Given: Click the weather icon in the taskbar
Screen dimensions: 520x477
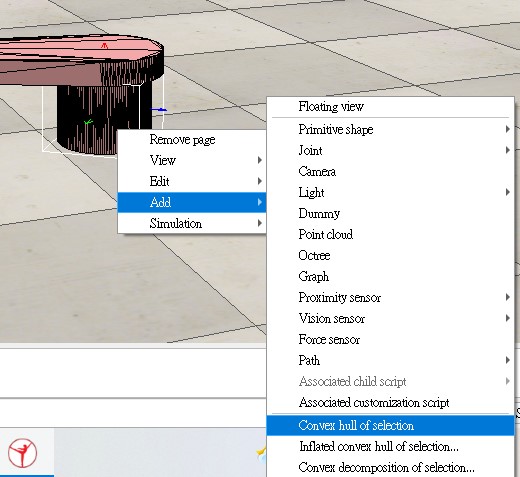Looking at the screenshot, I should [x=261, y=454].
